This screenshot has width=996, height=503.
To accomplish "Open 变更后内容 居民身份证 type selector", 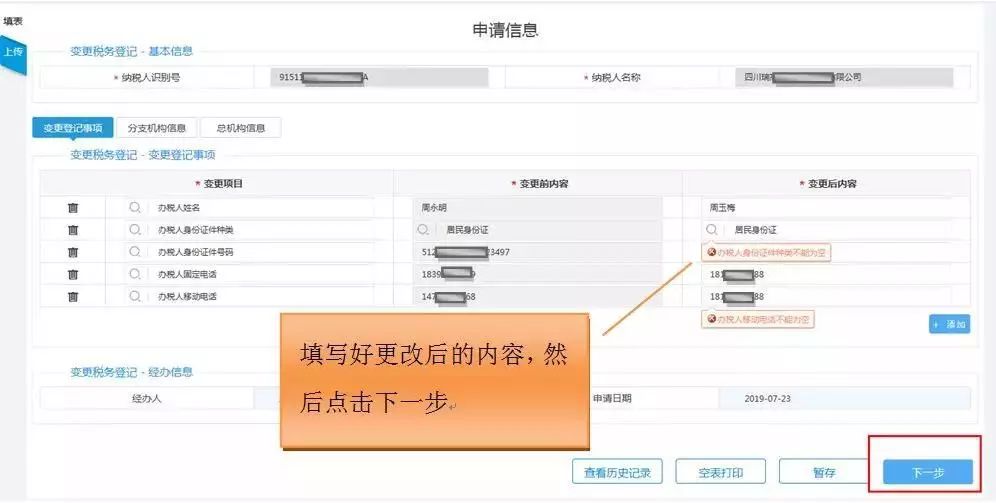I will click(713, 230).
